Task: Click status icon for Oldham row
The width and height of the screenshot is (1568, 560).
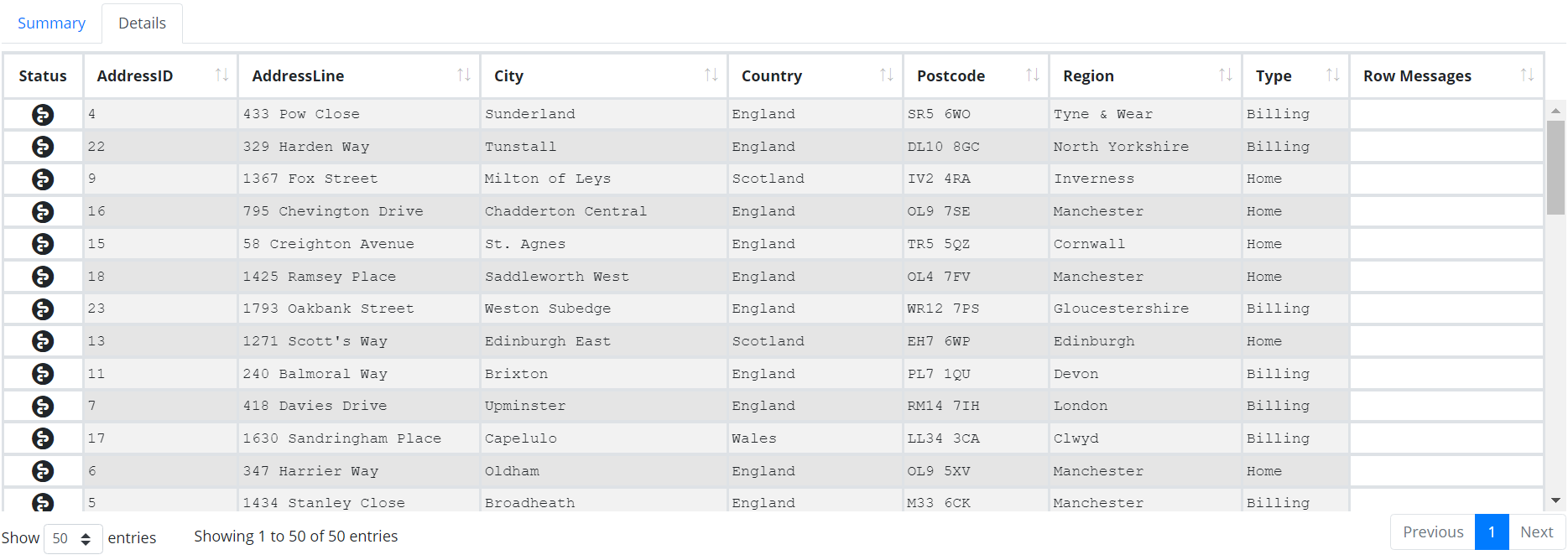Action: click(x=43, y=471)
